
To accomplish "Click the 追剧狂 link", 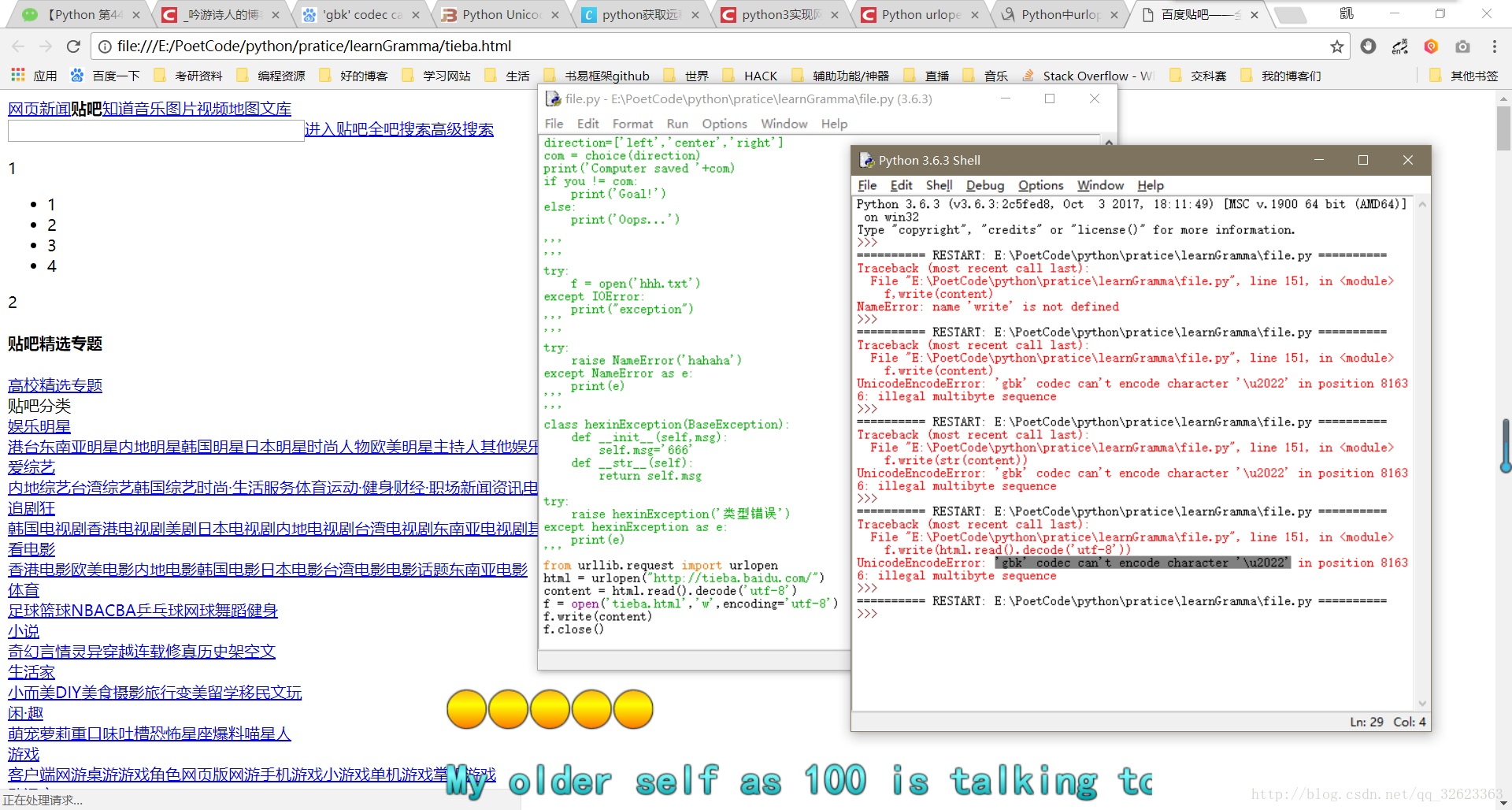I will pyautogui.click(x=31, y=508).
